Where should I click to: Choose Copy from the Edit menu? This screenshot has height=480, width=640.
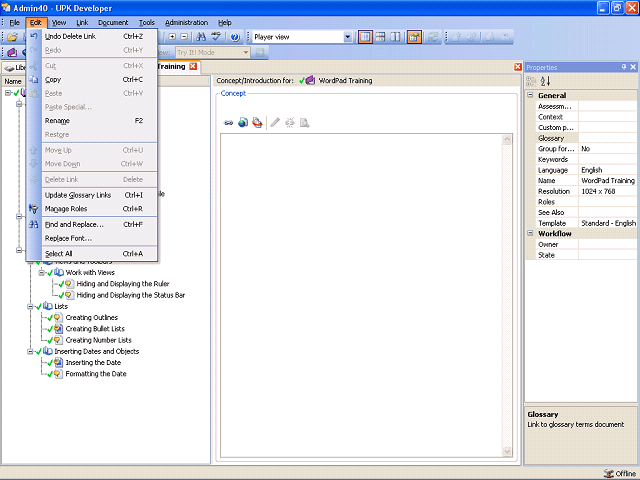coord(92,80)
